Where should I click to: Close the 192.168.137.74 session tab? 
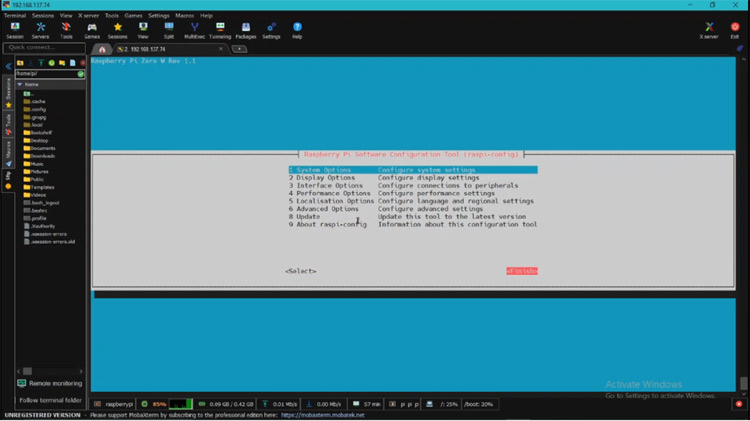[x=221, y=49]
